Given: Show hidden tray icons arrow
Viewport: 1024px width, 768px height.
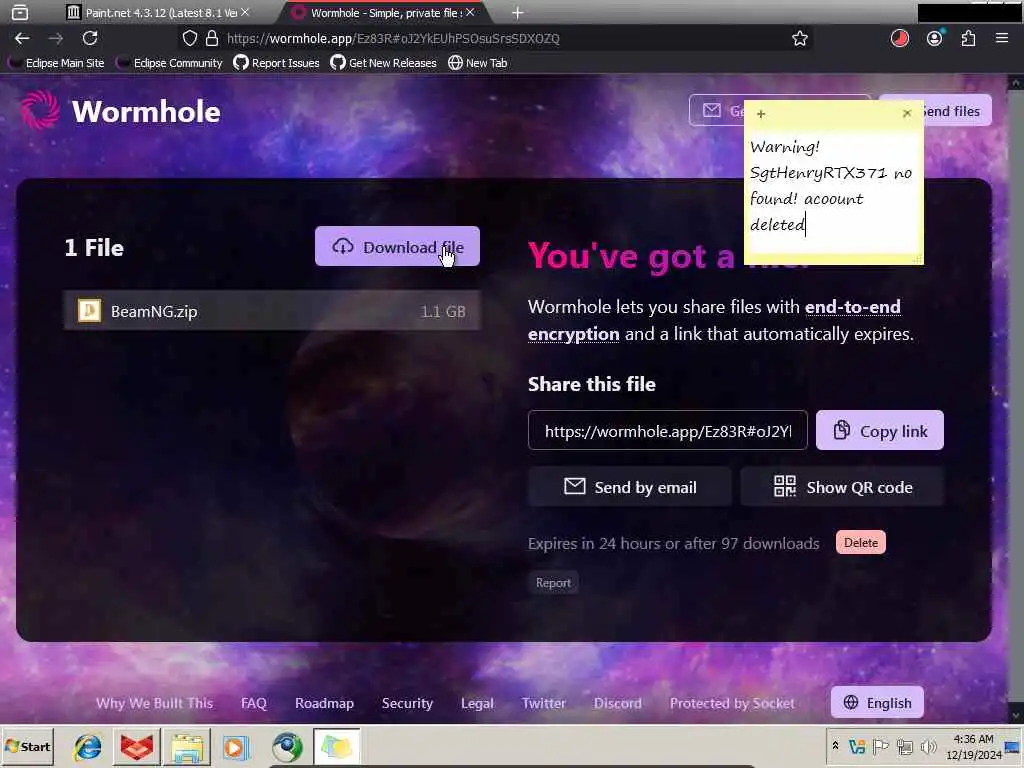Looking at the screenshot, I should click(x=835, y=746).
